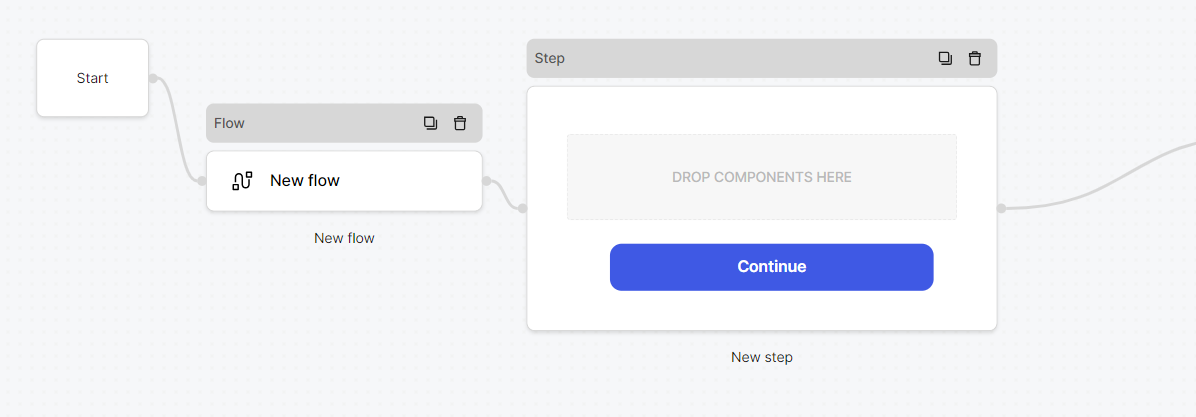Select the New flow node card
This screenshot has height=417, width=1196.
(344, 181)
